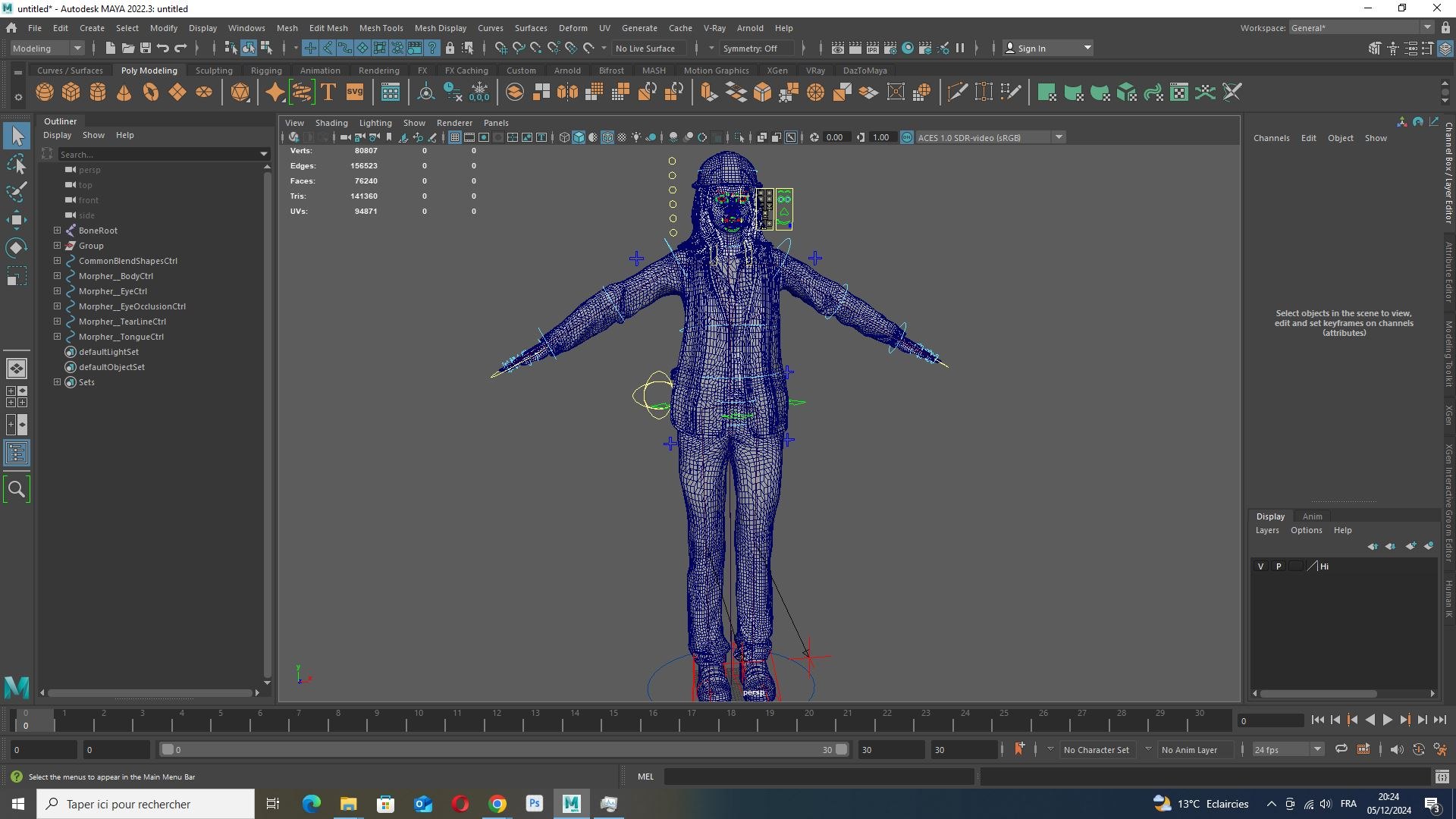Click the polygon Type text tool icon

328,93
